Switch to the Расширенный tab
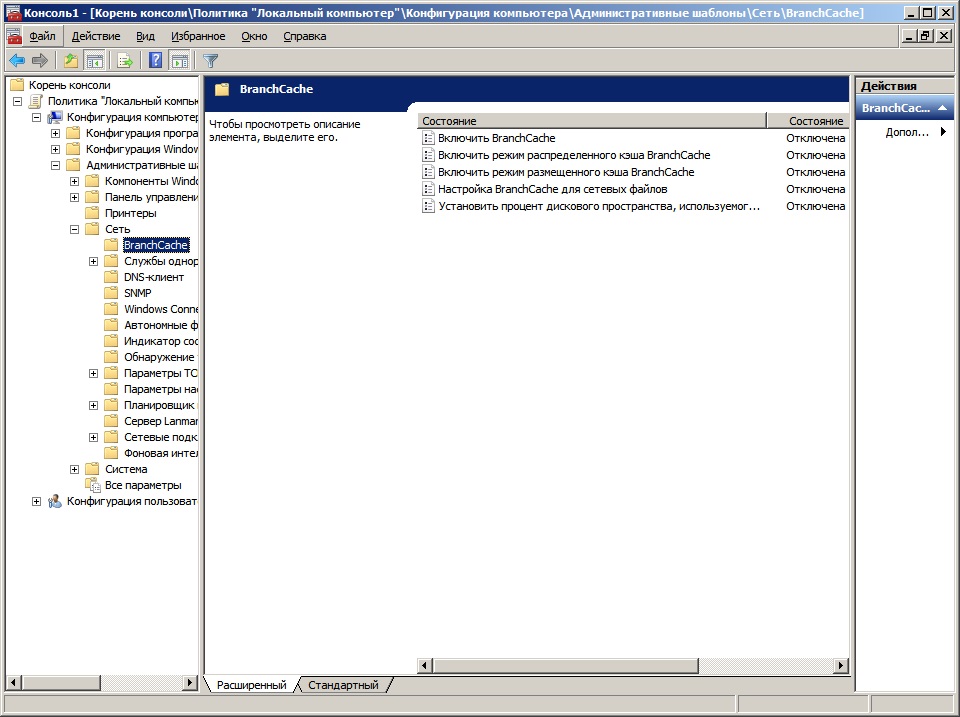960x717 pixels. click(252, 685)
